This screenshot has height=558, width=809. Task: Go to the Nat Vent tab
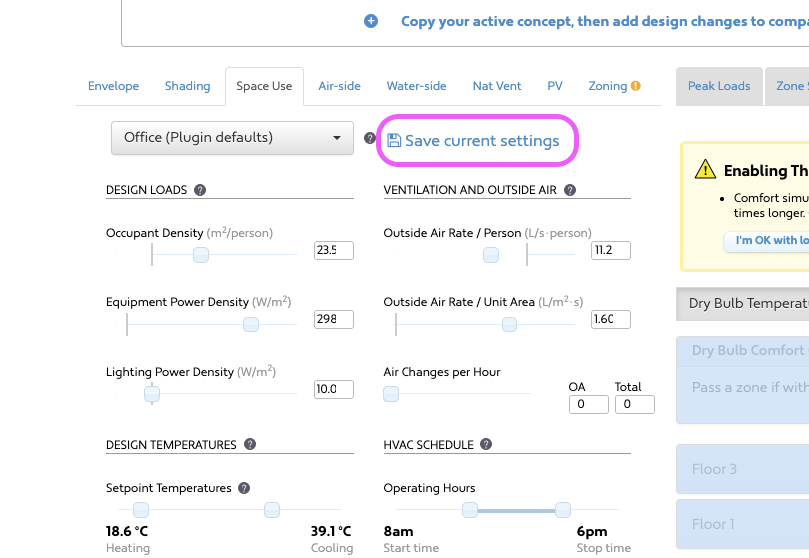click(497, 86)
